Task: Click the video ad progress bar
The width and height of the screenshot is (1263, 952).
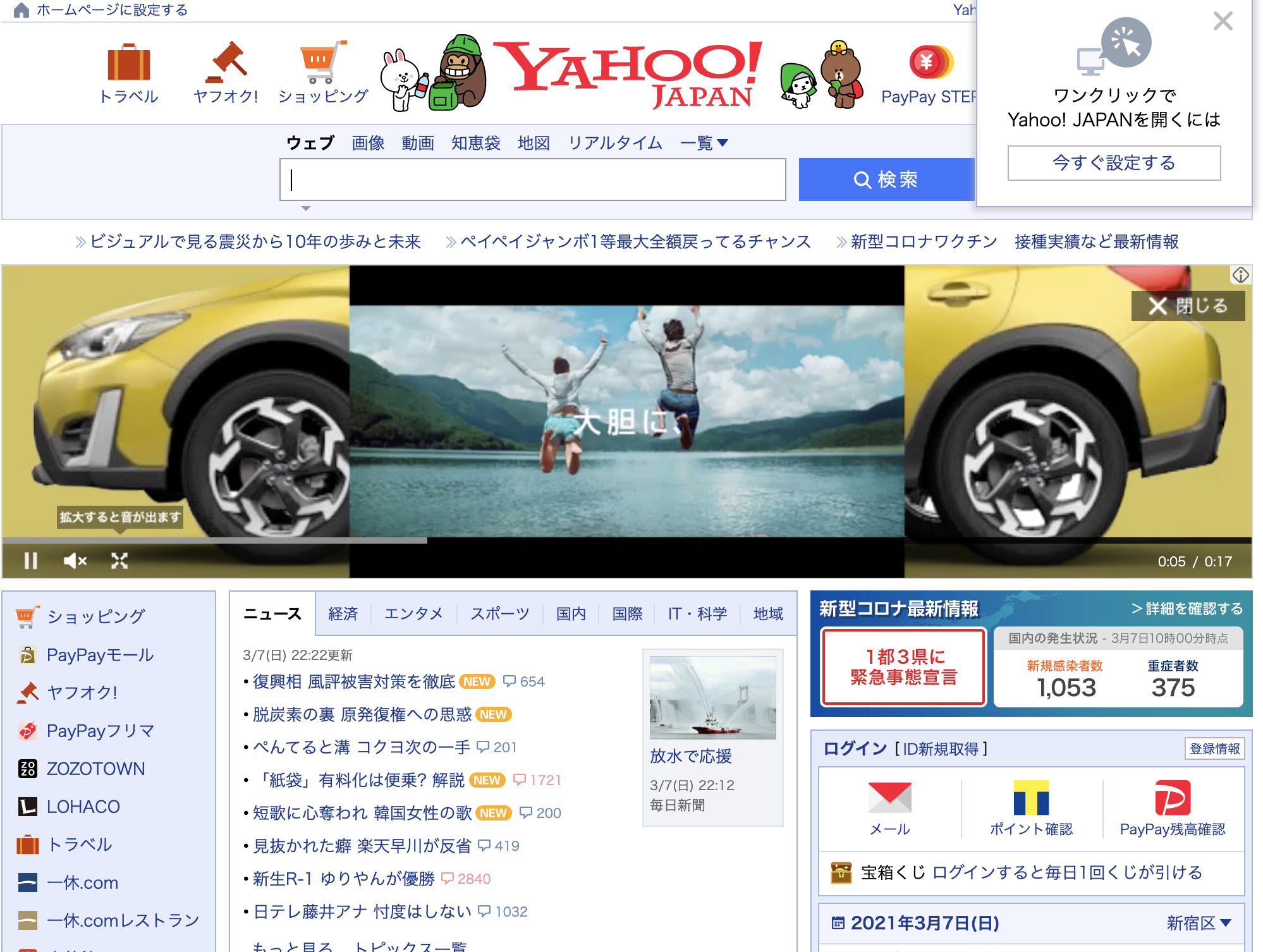Action: point(626,540)
